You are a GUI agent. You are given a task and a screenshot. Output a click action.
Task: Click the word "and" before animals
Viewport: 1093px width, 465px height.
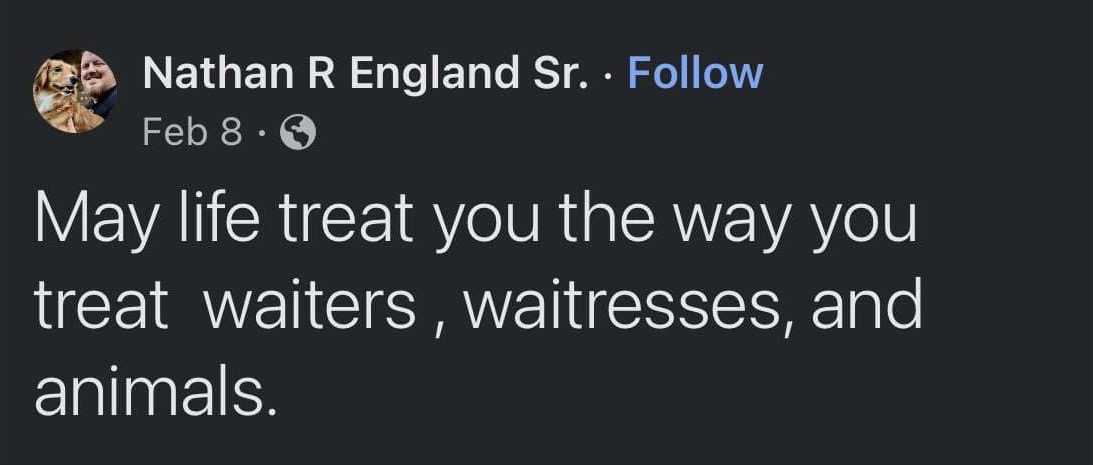[866, 304]
